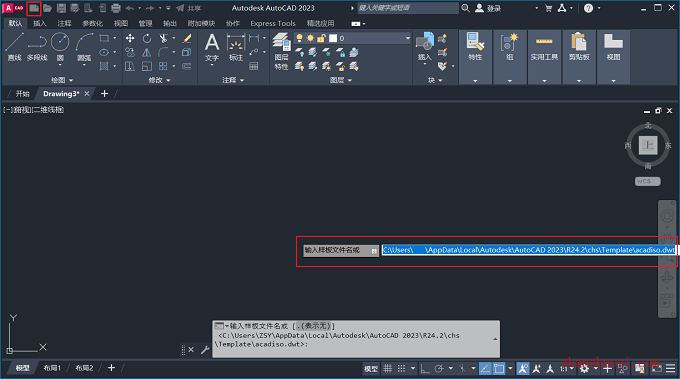
Task: Click the Plot printer icon in quick access toolbar
Action: tap(116, 8)
